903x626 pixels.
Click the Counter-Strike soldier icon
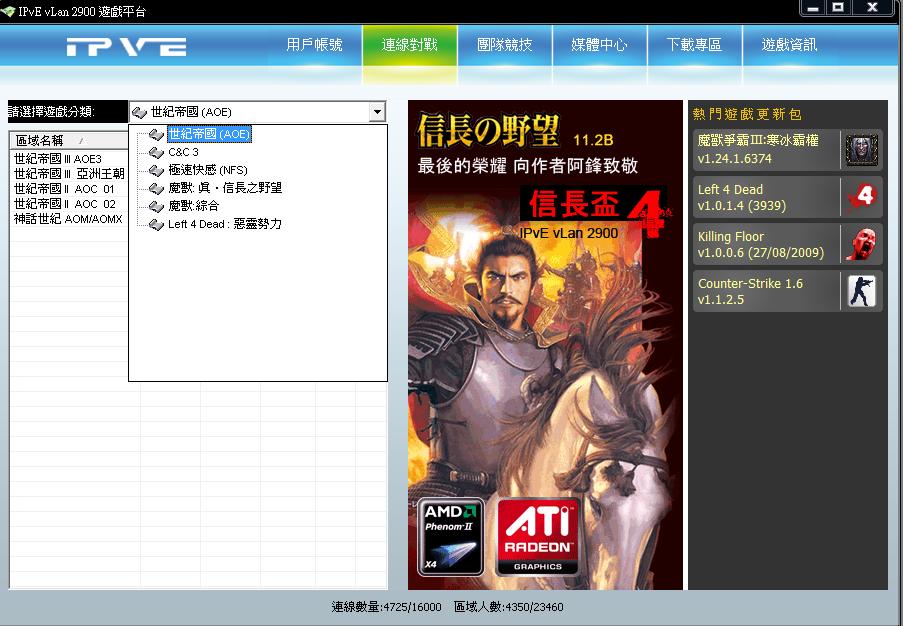click(862, 291)
